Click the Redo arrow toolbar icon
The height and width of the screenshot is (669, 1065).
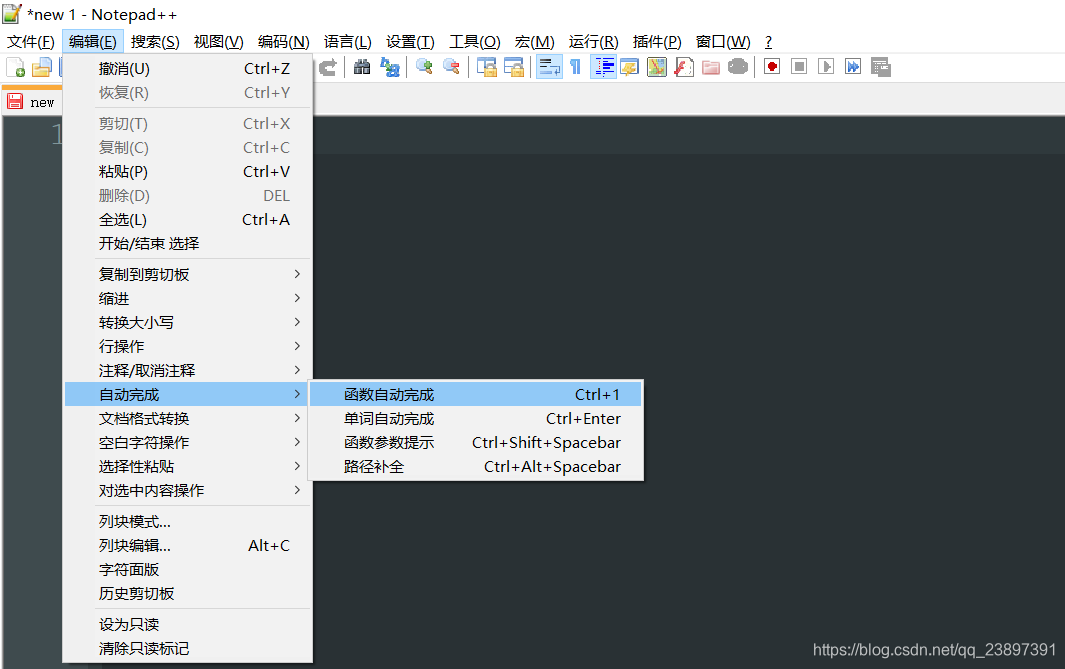pos(327,67)
